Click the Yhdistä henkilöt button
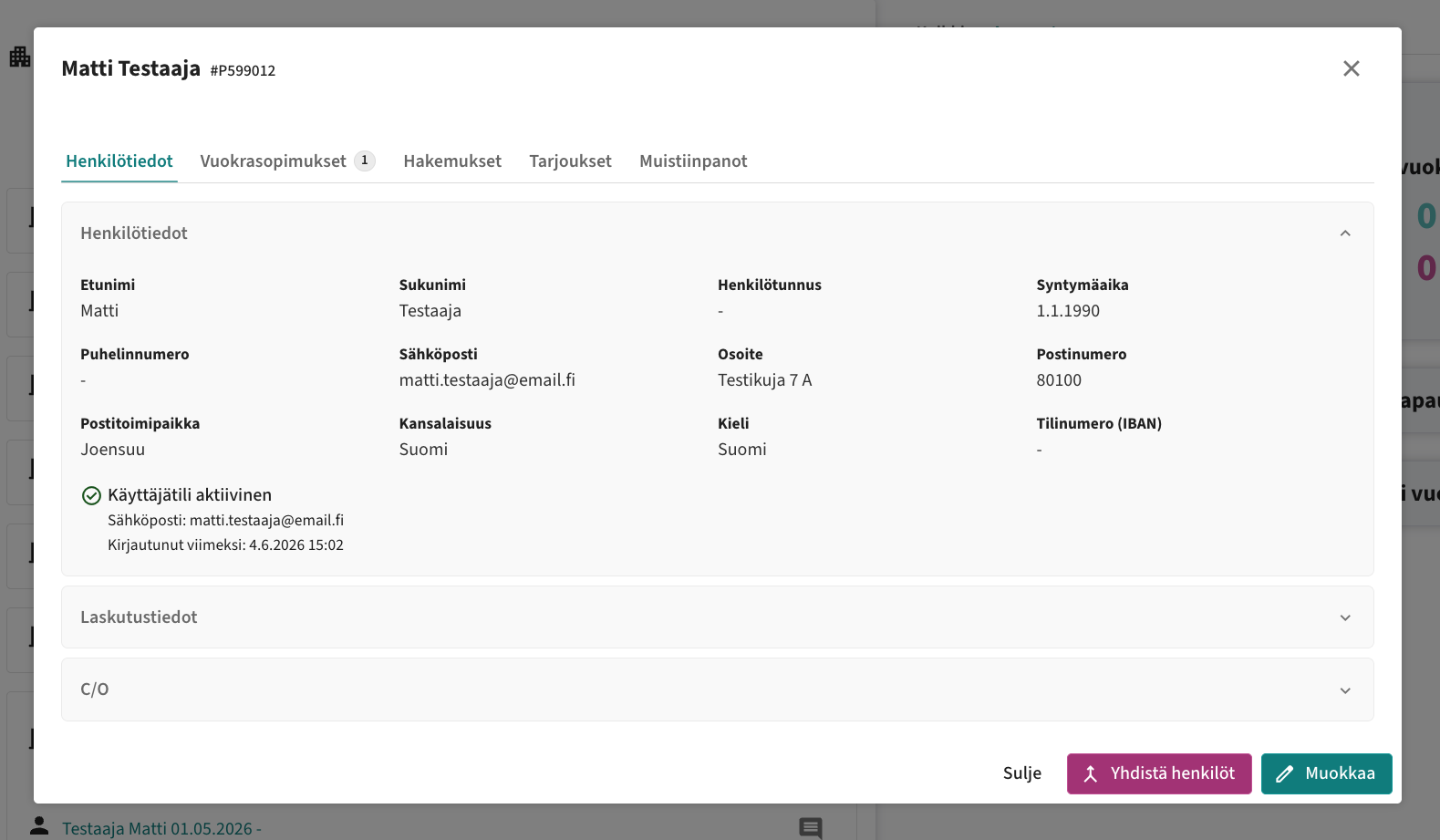This screenshot has height=840, width=1440. (1159, 773)
